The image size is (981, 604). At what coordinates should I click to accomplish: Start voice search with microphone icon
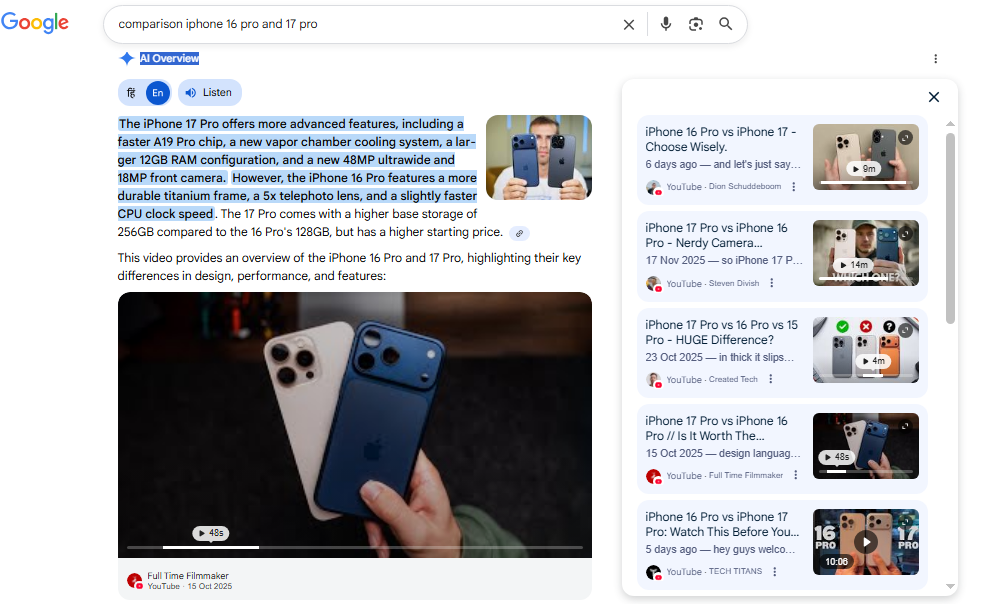point(666,24)
